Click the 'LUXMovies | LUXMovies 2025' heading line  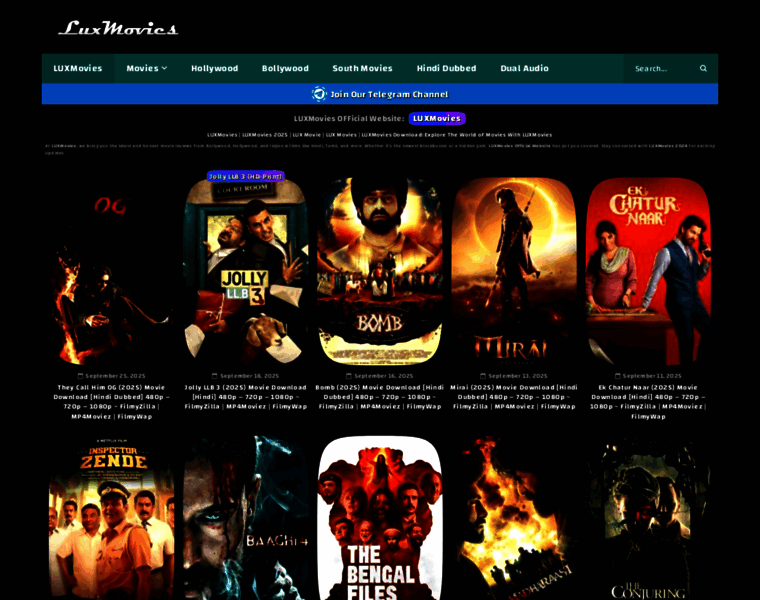[x=380, y=135]
